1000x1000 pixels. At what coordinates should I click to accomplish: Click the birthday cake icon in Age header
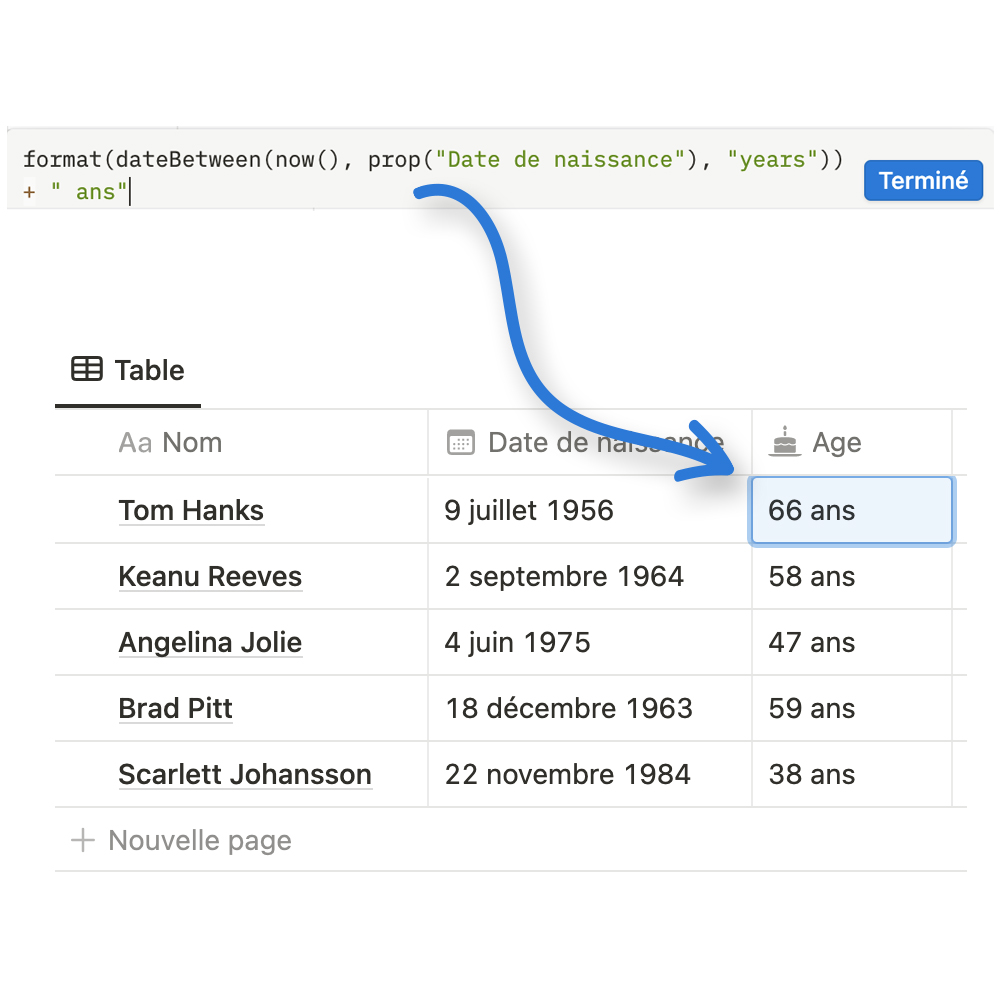coord(785,441)
